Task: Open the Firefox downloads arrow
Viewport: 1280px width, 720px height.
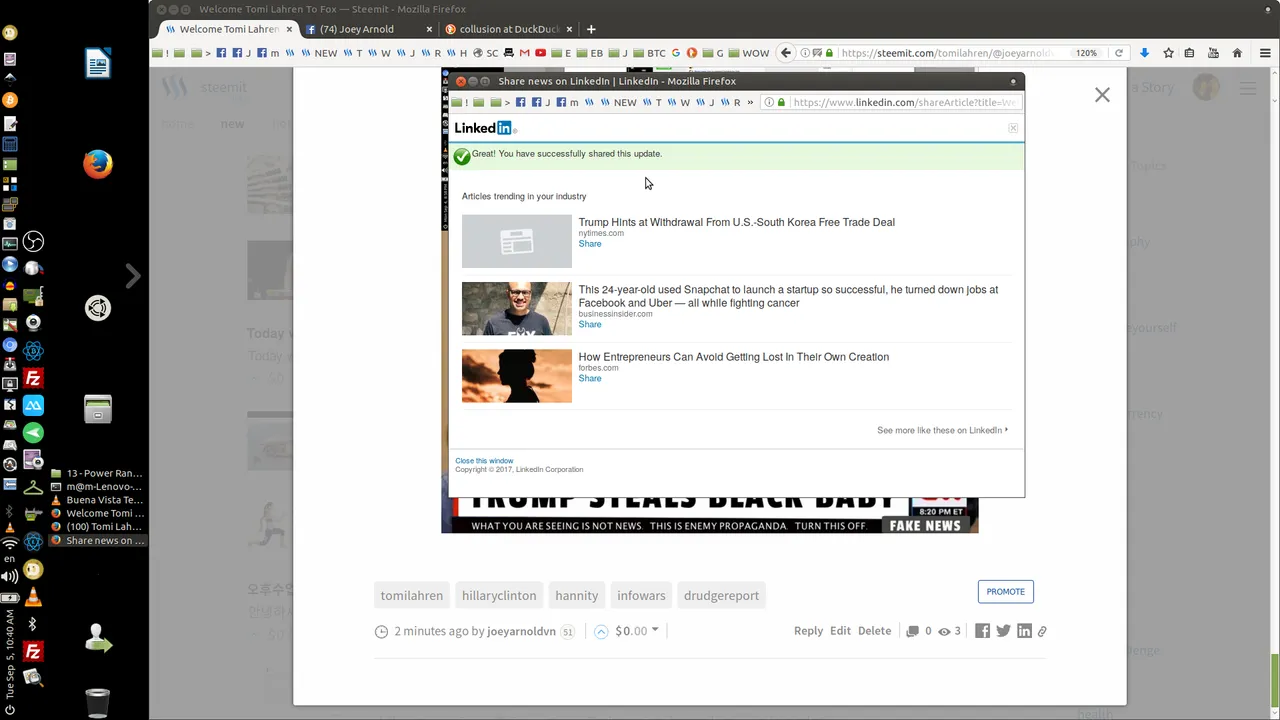Action: coord(1145,53)
